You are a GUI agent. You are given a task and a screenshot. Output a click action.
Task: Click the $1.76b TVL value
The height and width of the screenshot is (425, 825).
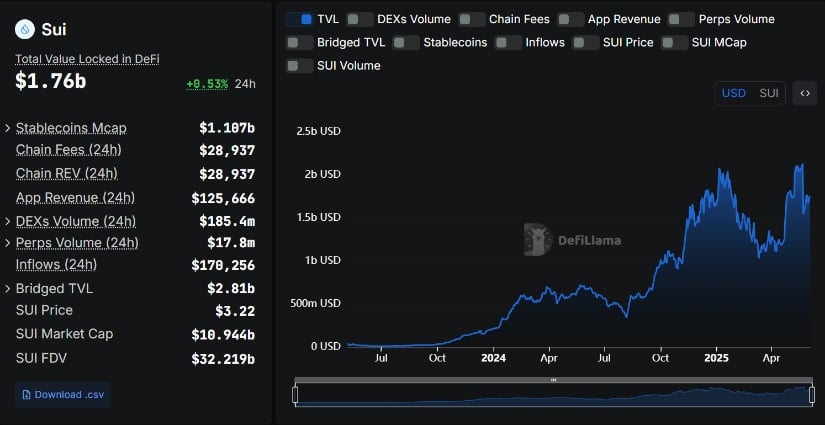coord(51,82)
